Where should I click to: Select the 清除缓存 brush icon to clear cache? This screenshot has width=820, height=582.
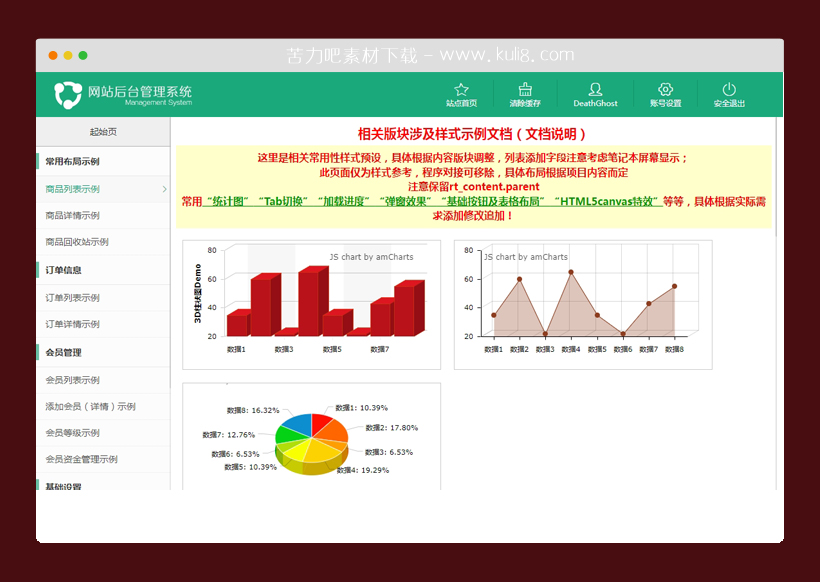[526, 87]
